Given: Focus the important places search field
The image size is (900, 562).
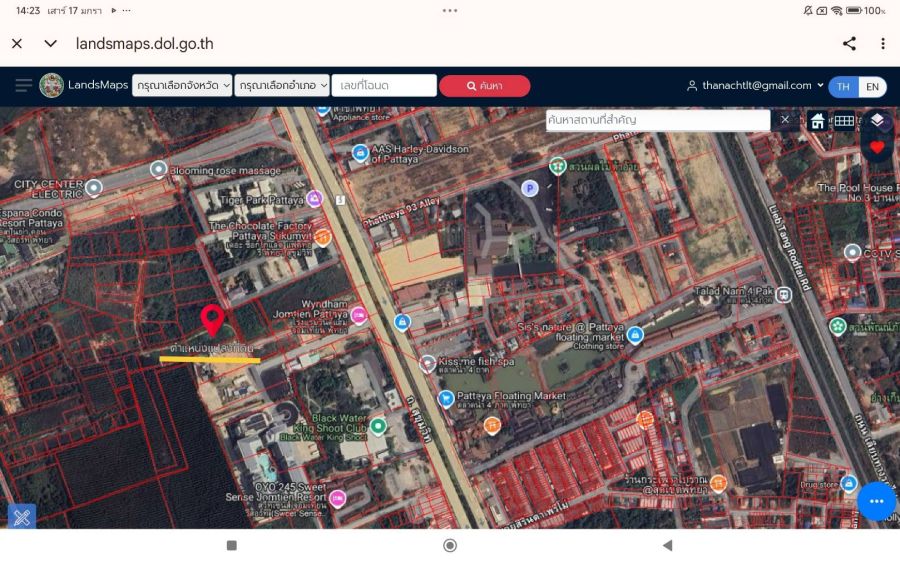Looking at the screenshot, I should pos(657,120).
